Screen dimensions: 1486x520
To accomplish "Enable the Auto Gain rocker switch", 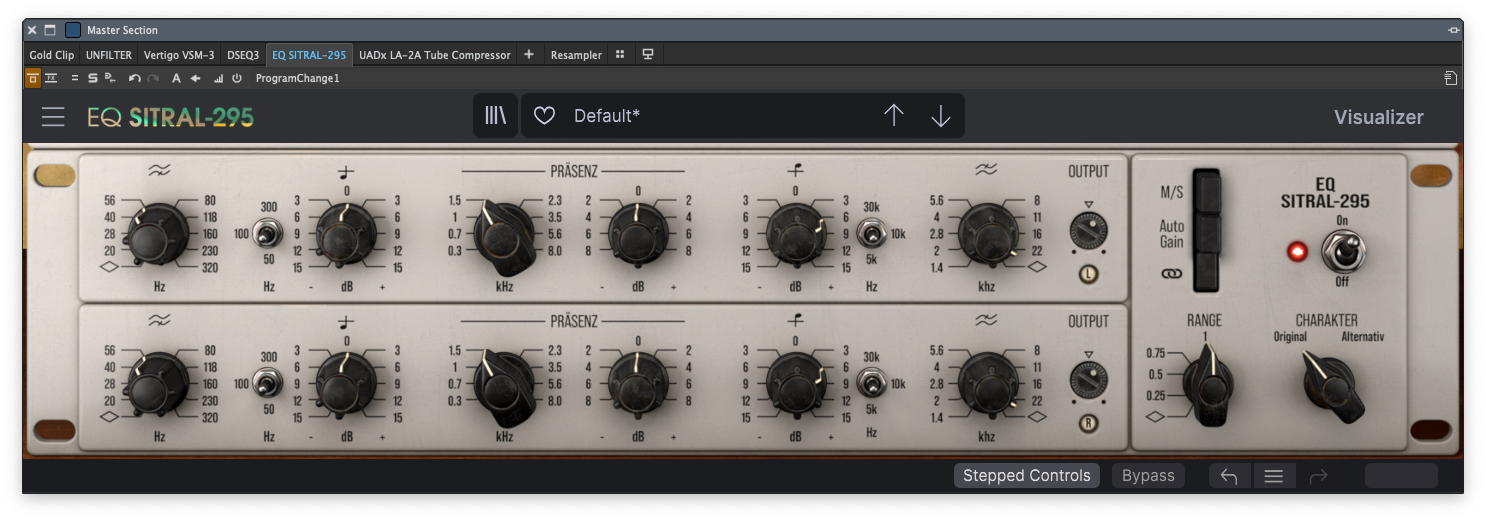I will 1209,234.
